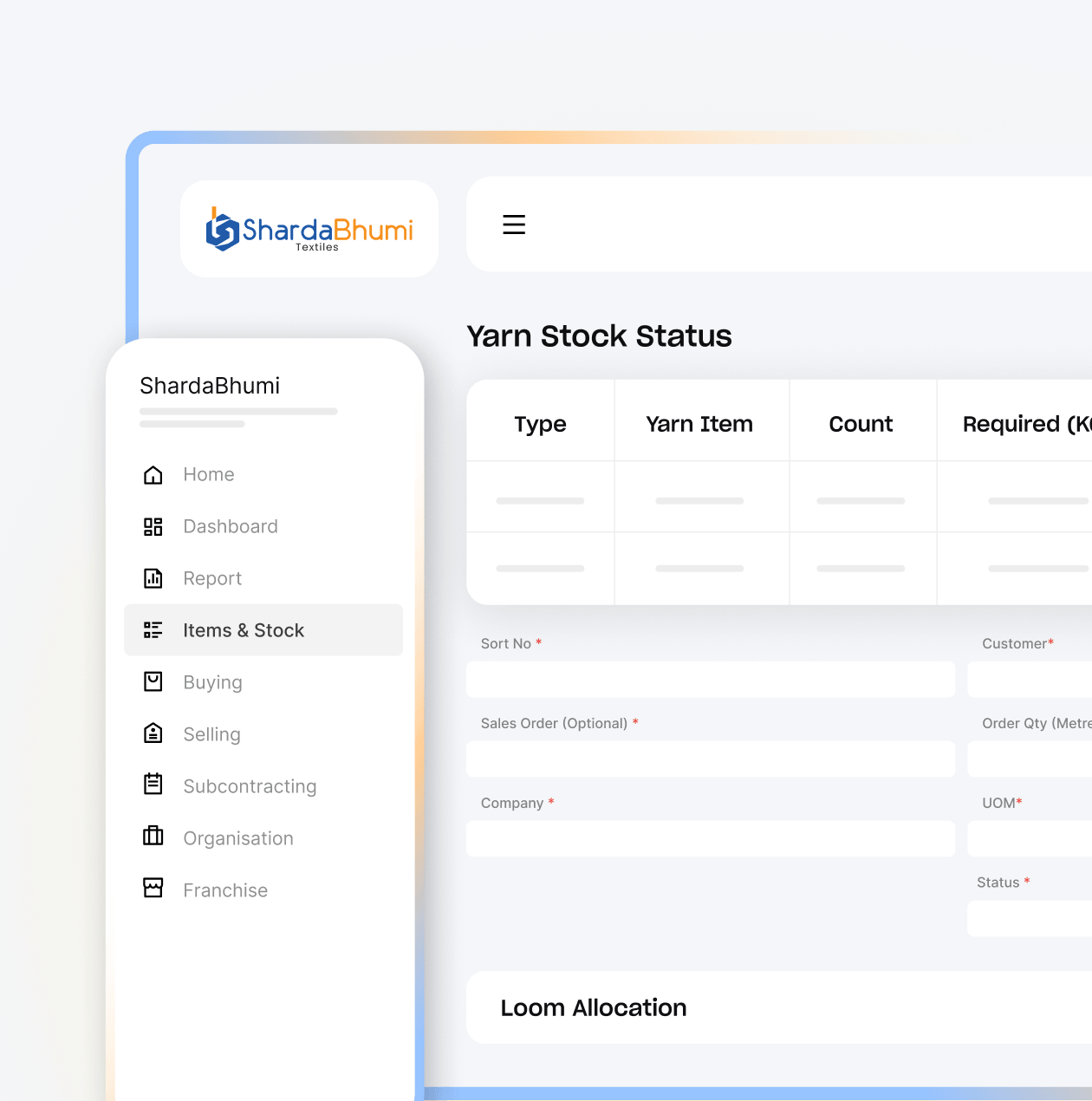Open Buying section
Image resolution: width=1092 pixels, height=1101 pixels.
click(x=263, y=682)
